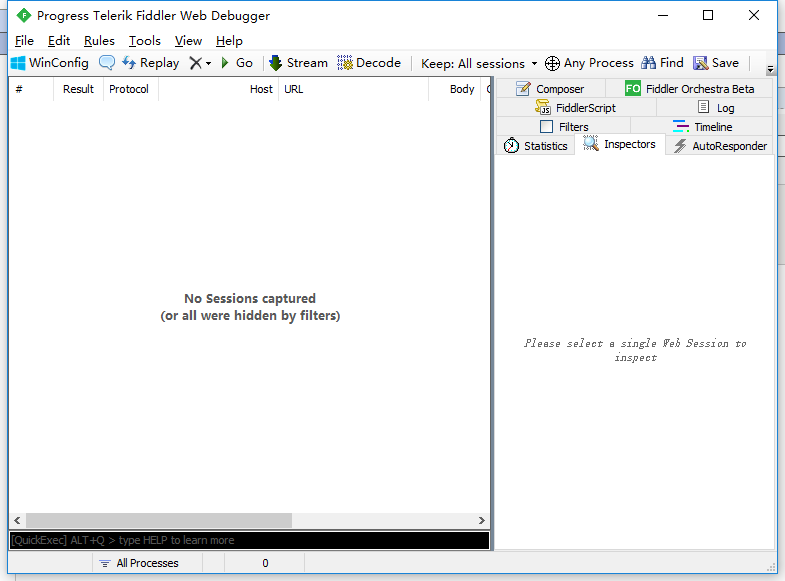Screen dimensions: 785x581
Task: Switch to the Composer tab
Action: click(550, 89)
